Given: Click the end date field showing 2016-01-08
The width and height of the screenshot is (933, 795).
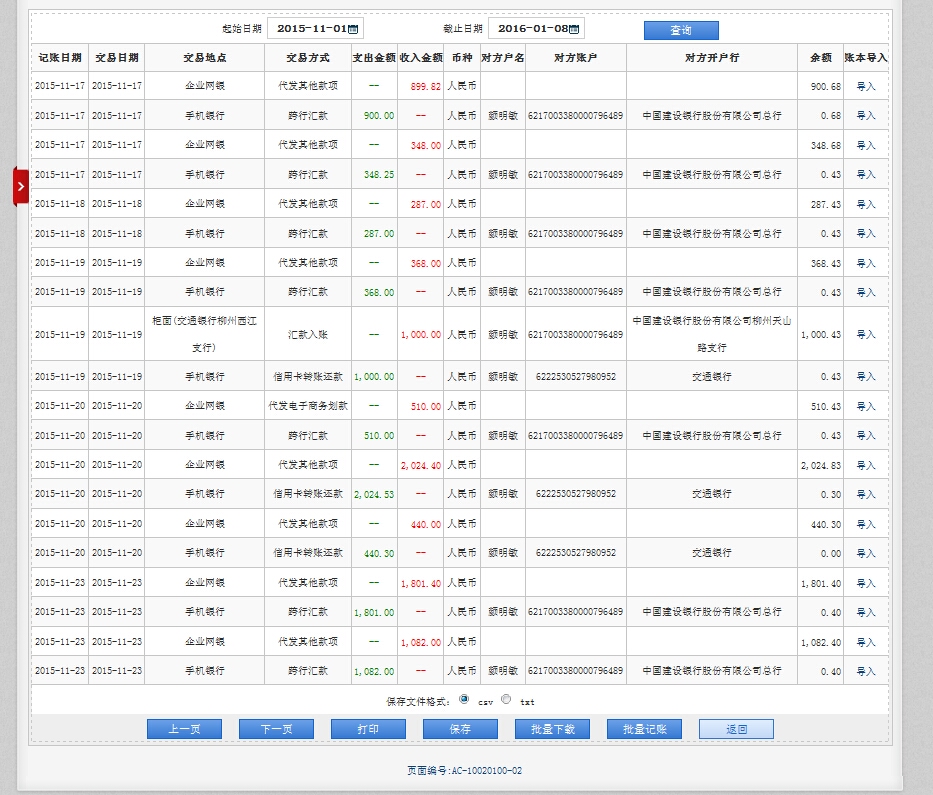Looking at the screenshot, I should (x=531, y=29).
